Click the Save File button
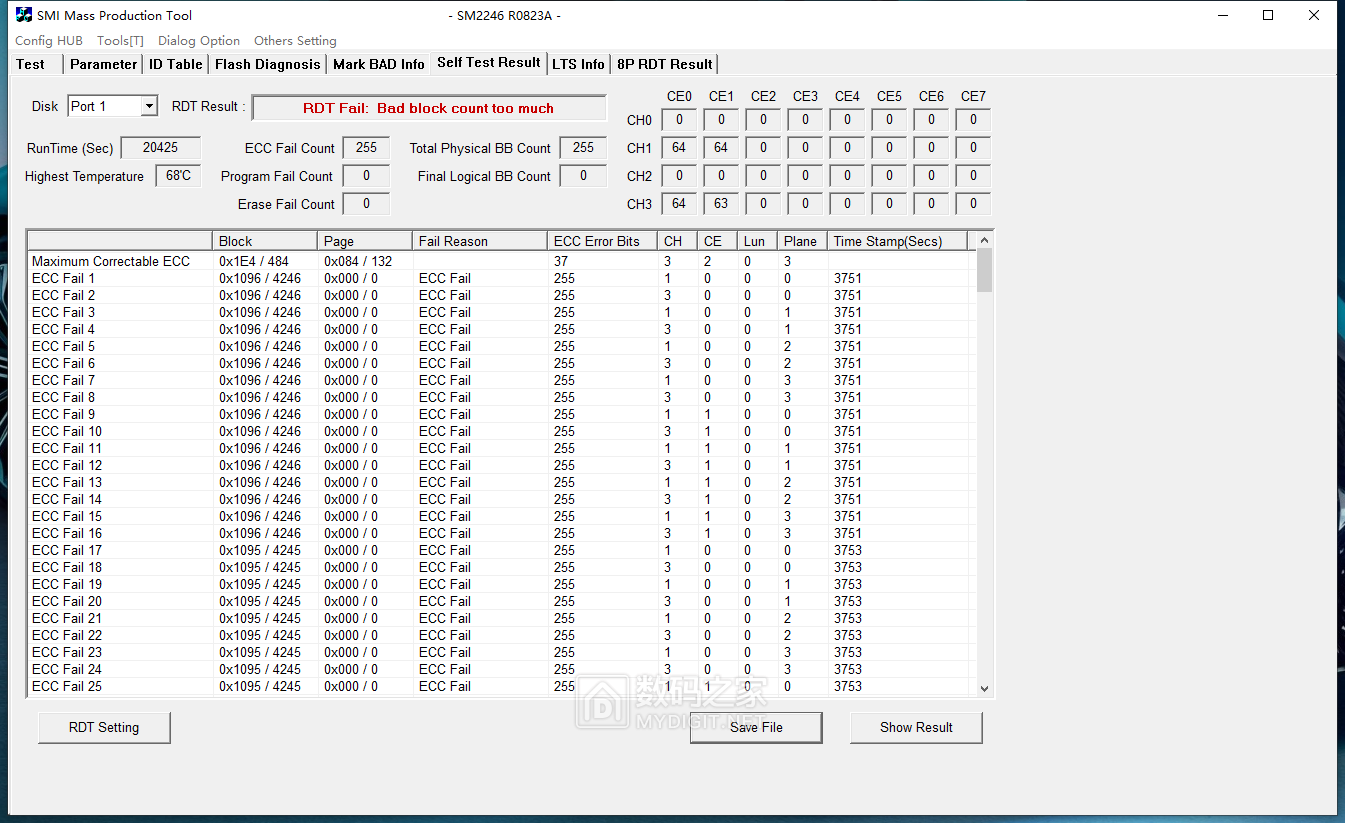The image size is (1345, 823). click(x=756, y=727)
